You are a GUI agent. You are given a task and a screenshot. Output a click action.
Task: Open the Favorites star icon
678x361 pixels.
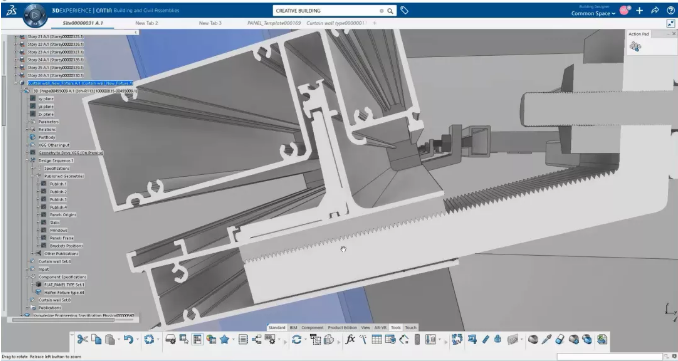pyautogui.click(x=224, y=339)
